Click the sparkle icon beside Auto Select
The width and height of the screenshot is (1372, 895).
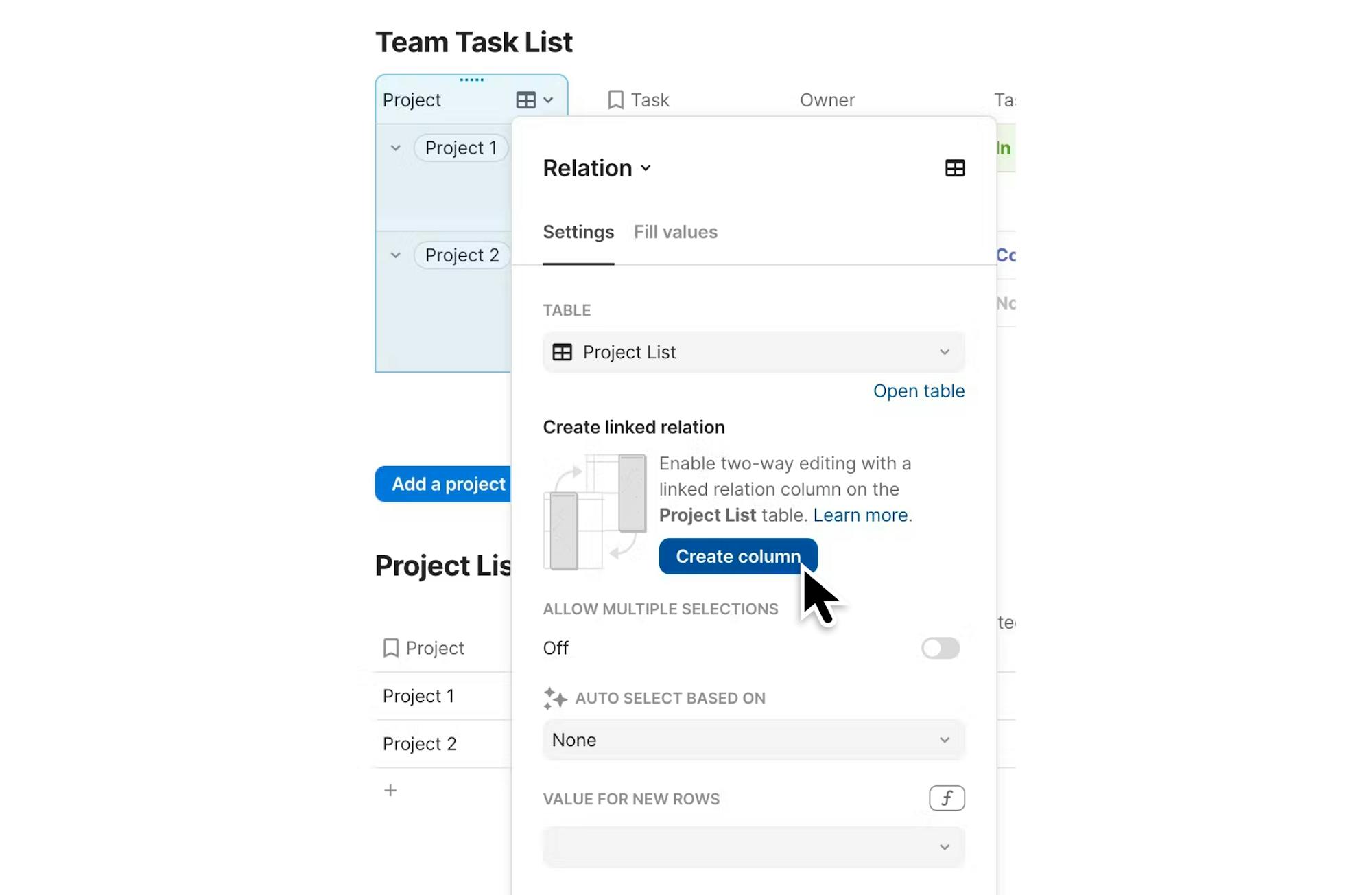[x=555, y=698]
